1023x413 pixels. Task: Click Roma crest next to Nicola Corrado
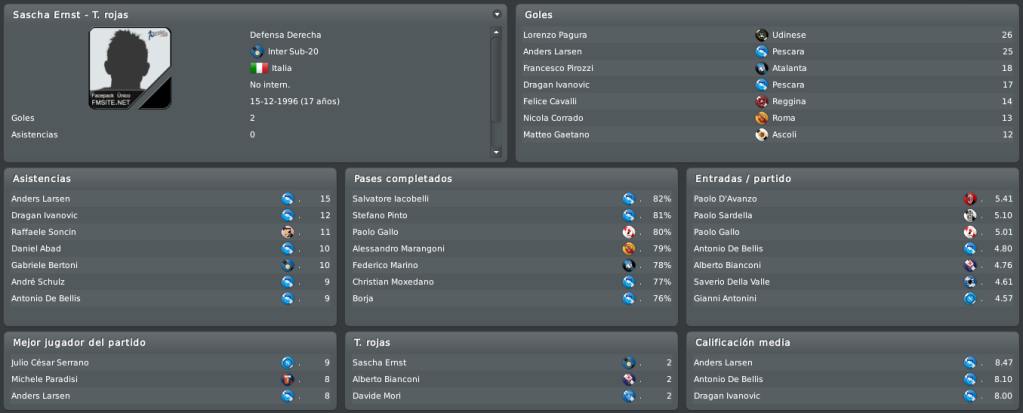[761, 118]
